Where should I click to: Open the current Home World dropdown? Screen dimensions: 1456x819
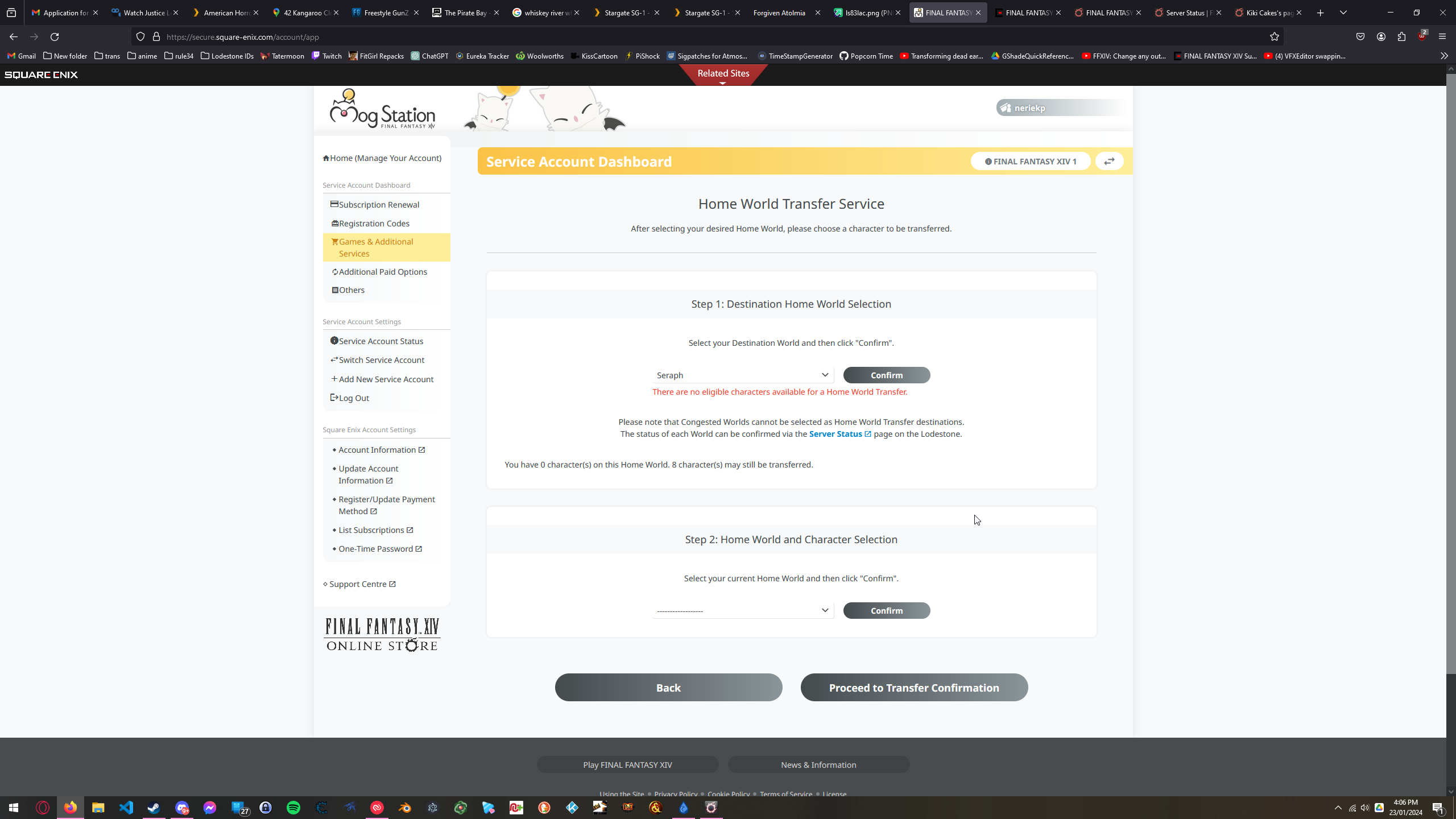point(743,611)
